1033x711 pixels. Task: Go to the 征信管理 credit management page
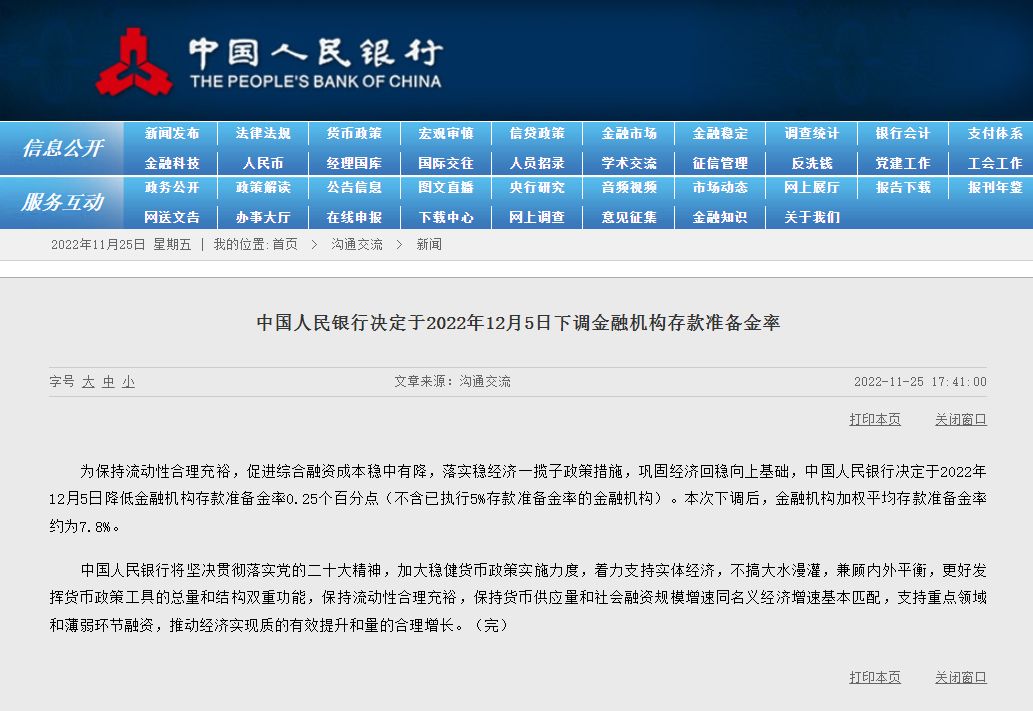tap(719, 162)
